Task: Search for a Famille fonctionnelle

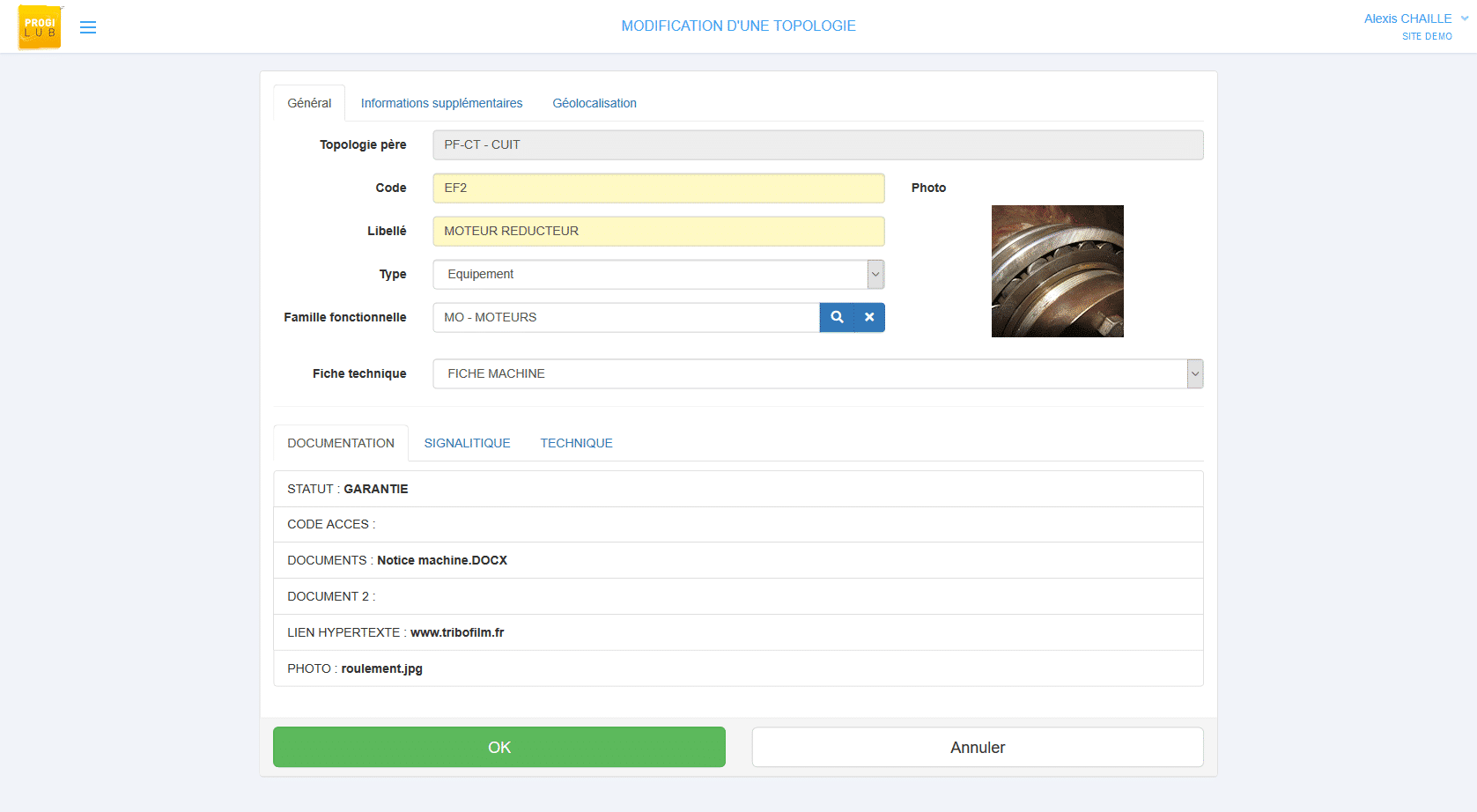Action: click(x=837, y=317)
